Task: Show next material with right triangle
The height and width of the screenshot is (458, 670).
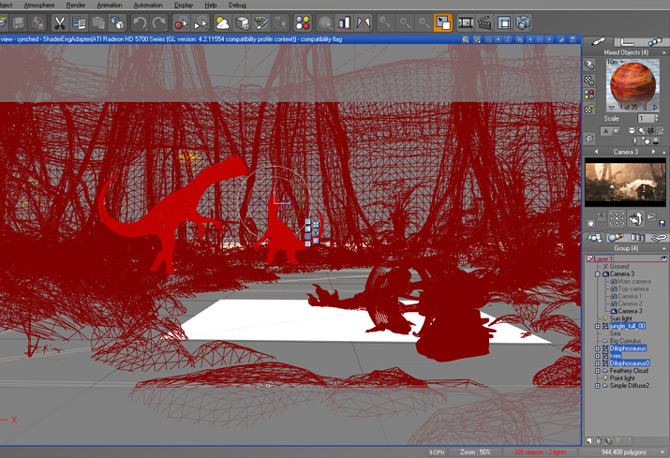Action: pos(655,107)
